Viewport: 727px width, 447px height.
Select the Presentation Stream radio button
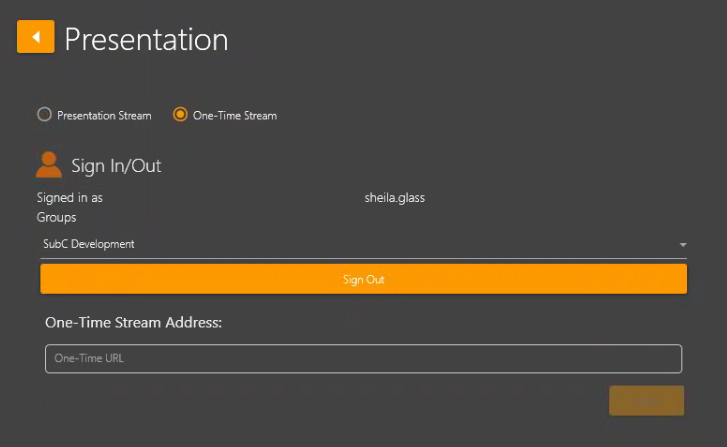(x=44, y=115)
